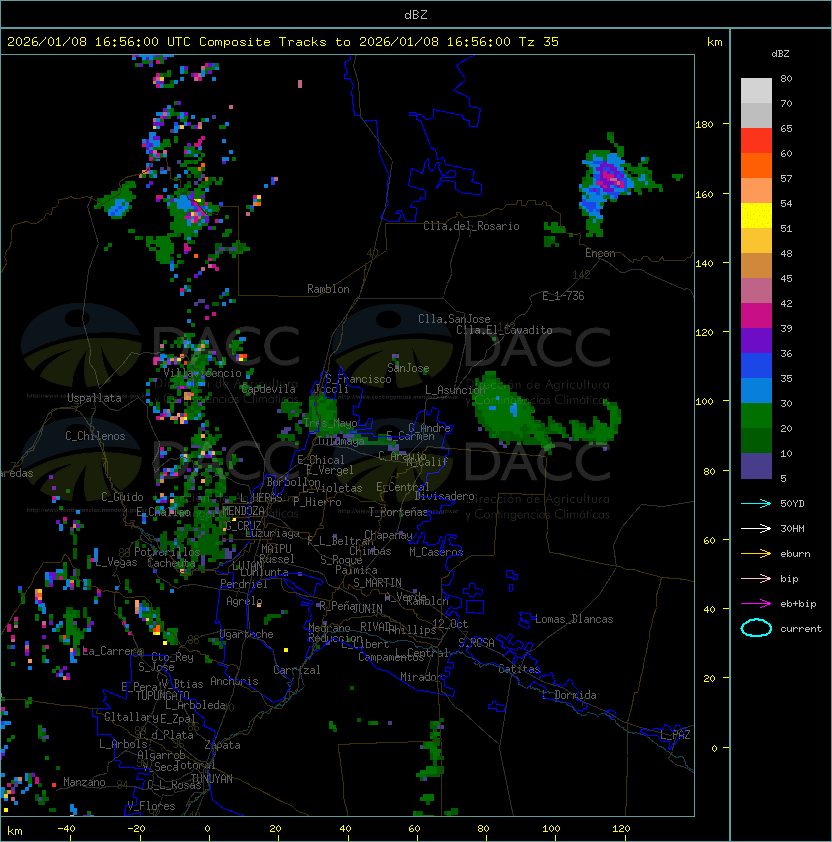This screenshot has width=832, height=842.
Task: Click the 'Divisadero' map label
Action: click(445, 496)
